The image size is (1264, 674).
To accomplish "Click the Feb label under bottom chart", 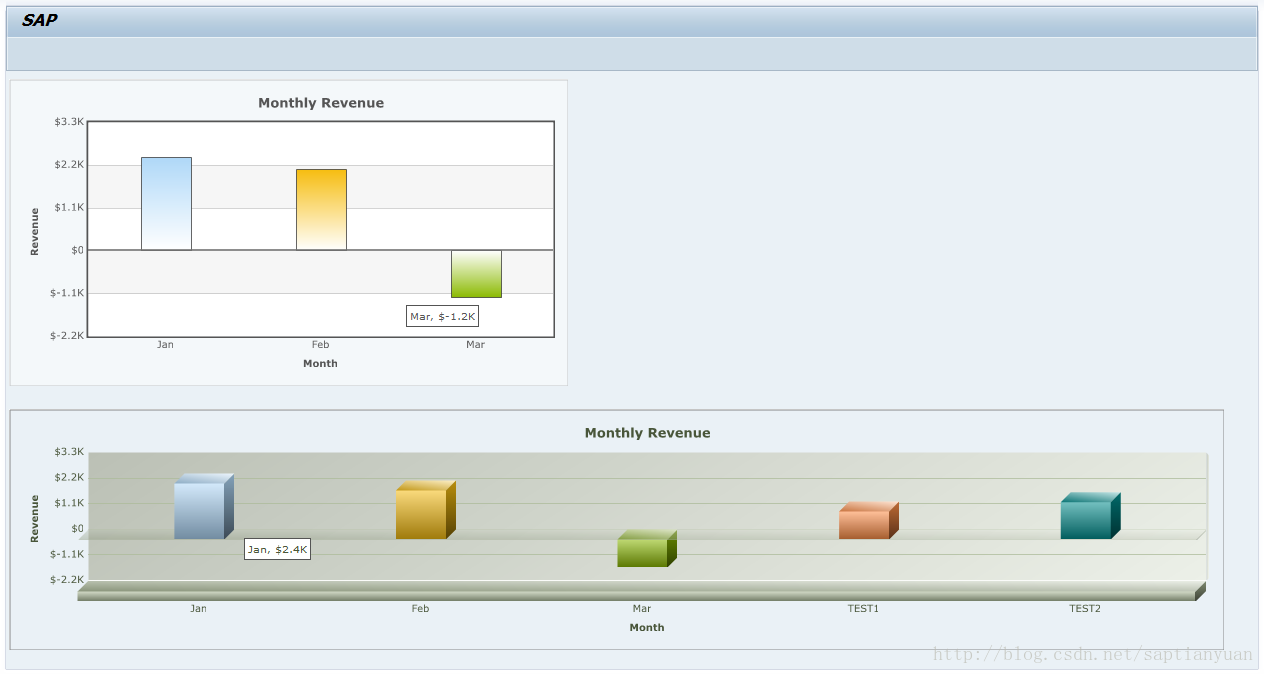I will click(421, 608).
